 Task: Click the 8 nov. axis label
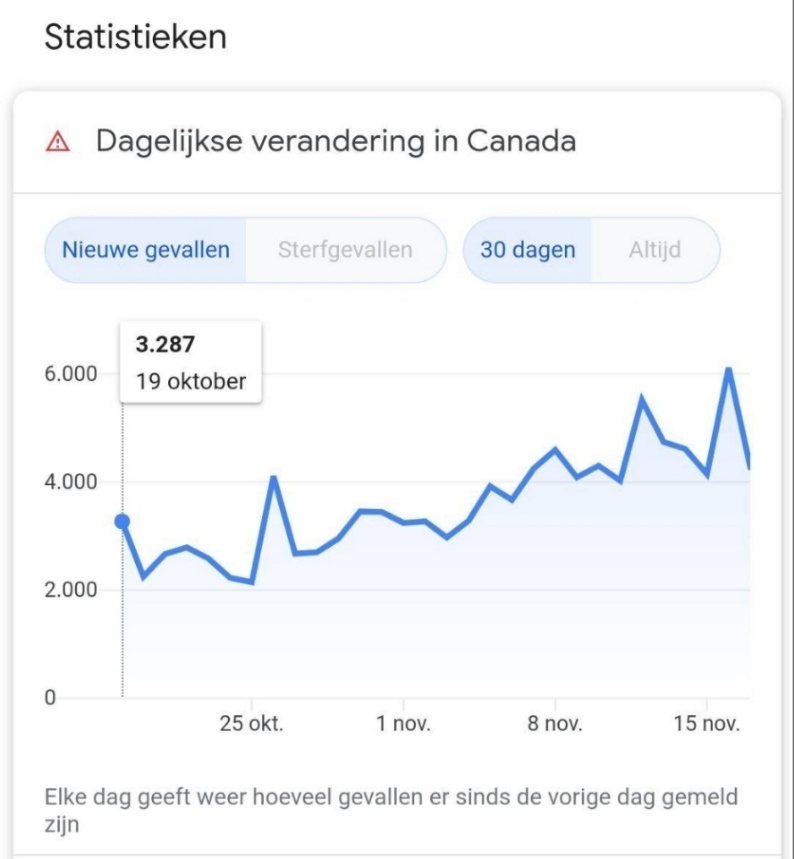(556, 724)
